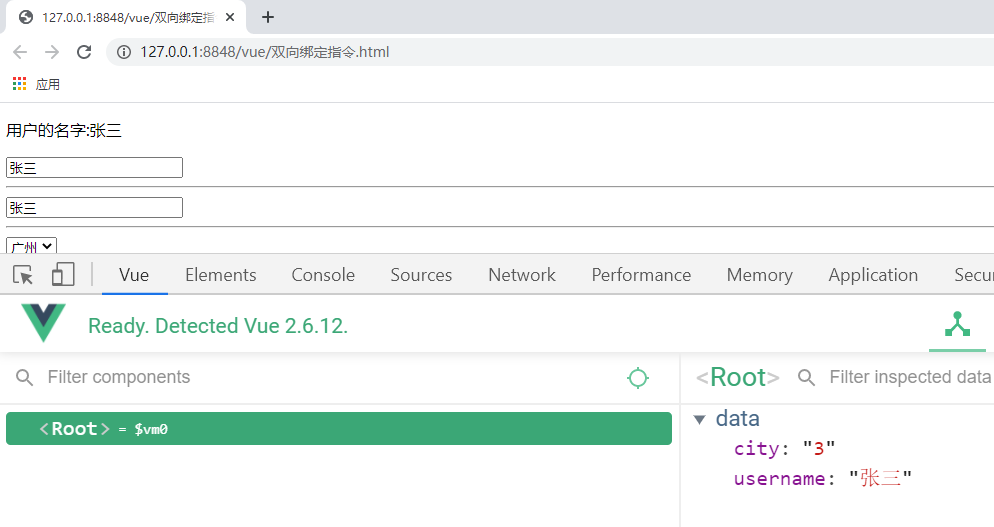Open the Network tab
994x527 pixels.
point(522,275)
